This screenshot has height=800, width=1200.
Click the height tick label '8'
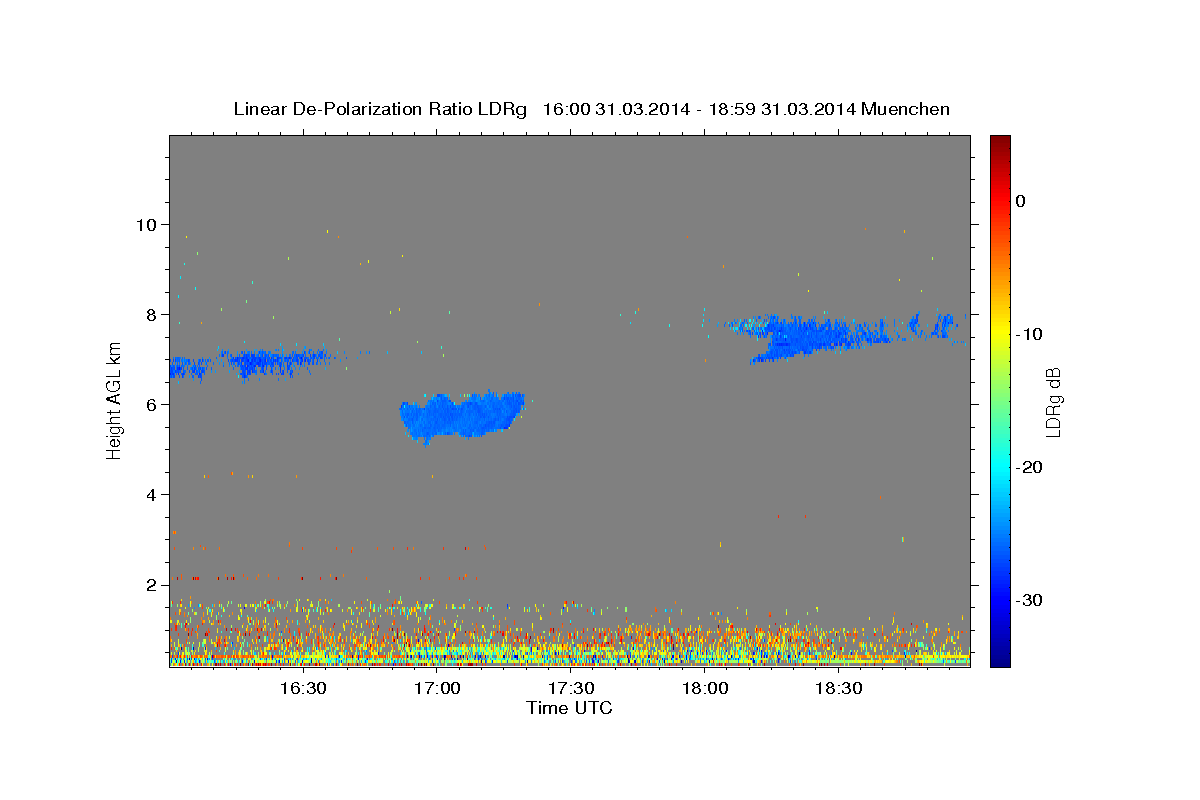point(154,314)
